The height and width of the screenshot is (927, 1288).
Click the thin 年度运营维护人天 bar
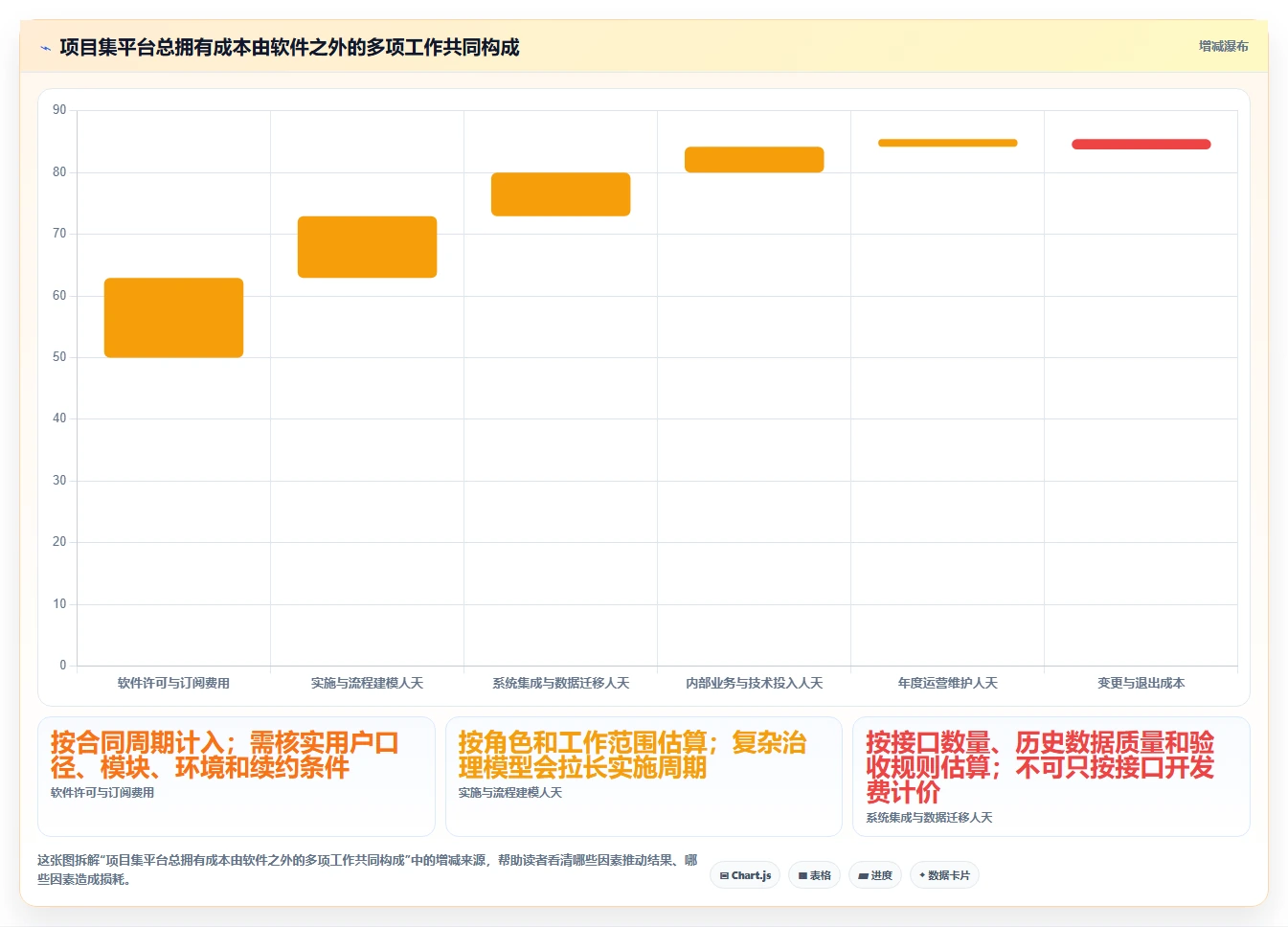pos(947,143)
